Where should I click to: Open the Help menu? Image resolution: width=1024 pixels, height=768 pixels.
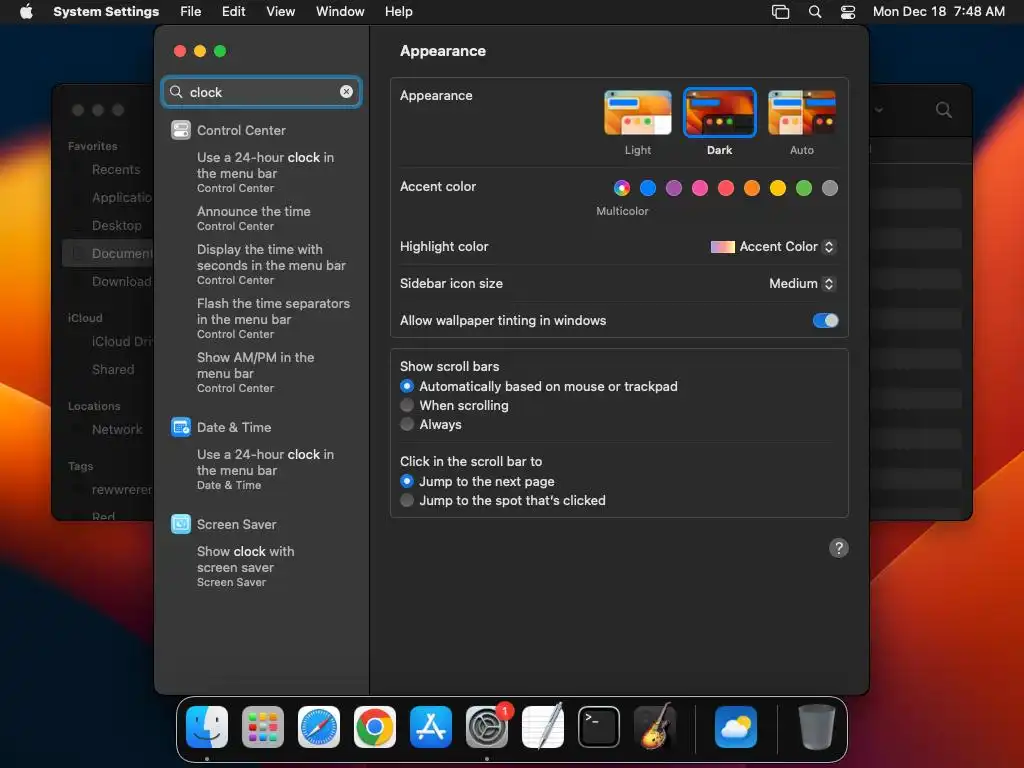398,11
